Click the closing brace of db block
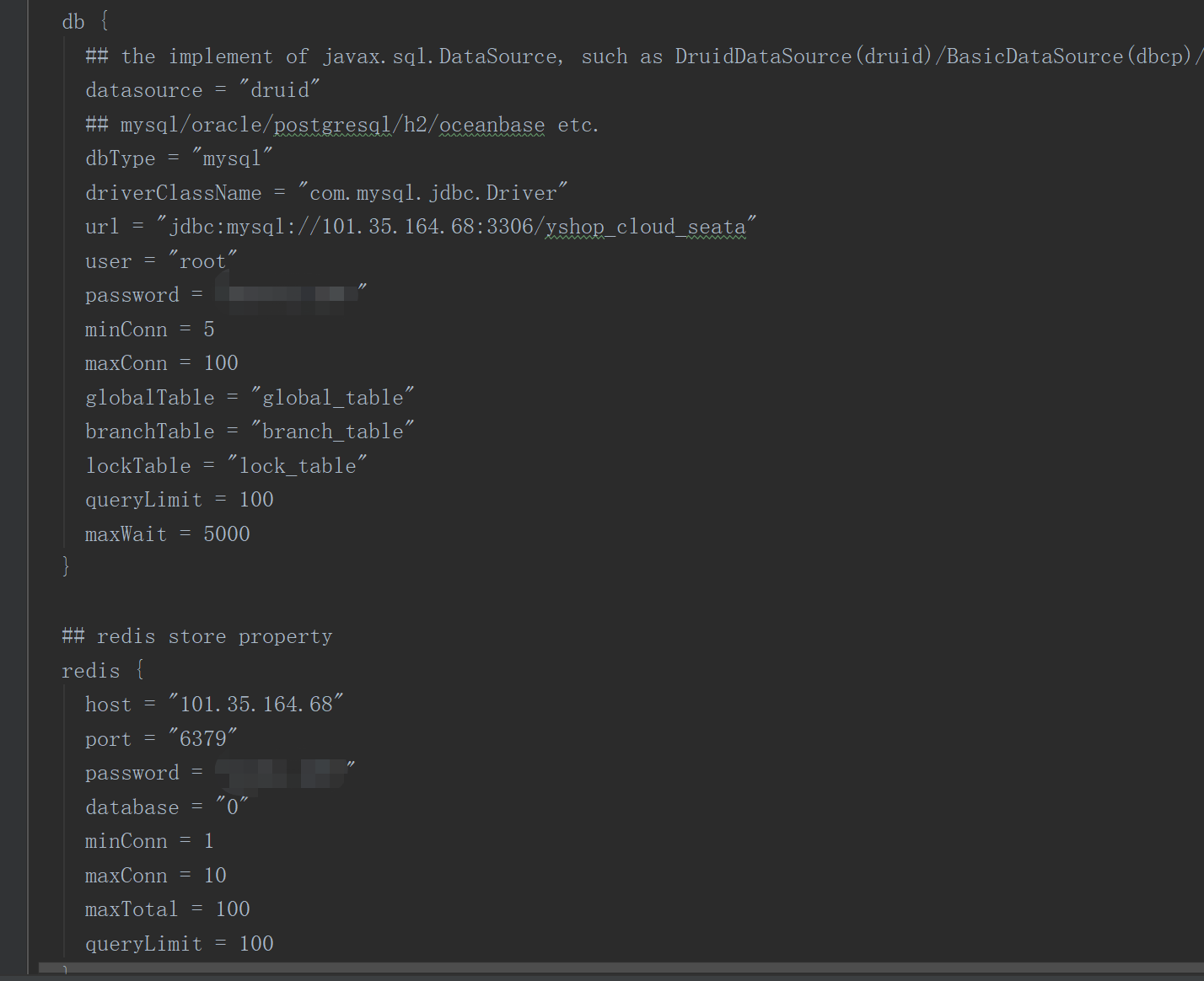 pyautogui.click(x=66, y=566)
